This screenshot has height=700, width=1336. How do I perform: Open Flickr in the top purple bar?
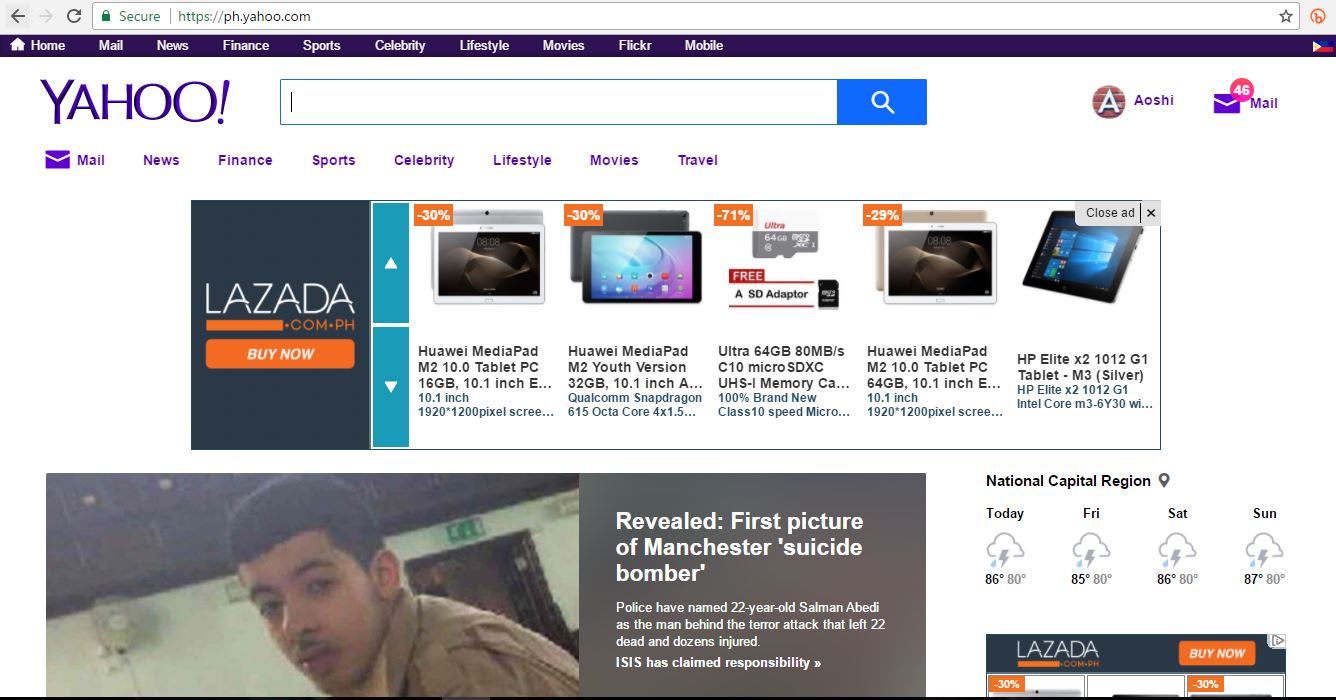(x=635, y=45)
